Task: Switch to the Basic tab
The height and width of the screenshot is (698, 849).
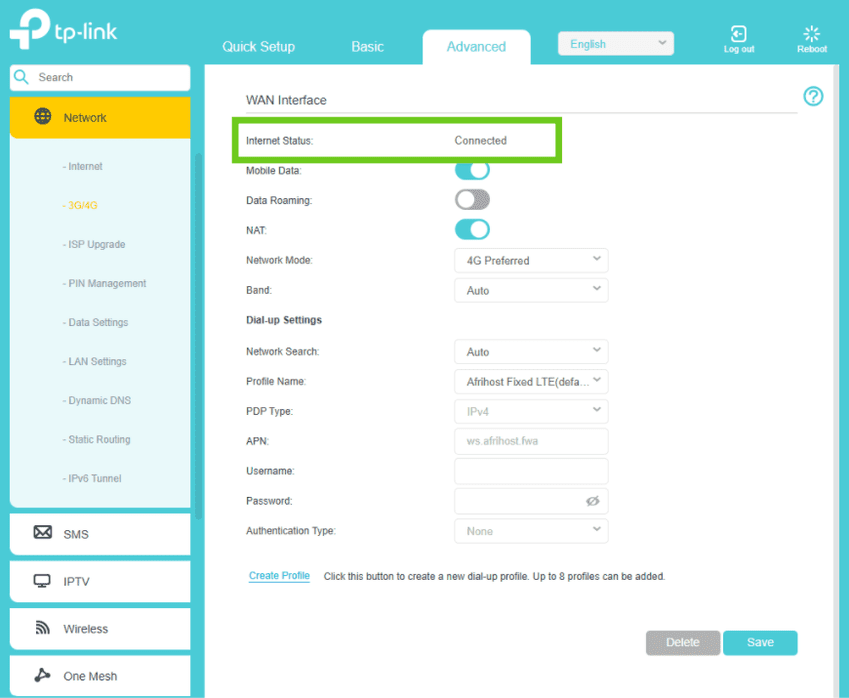Action: (x=367, y=47)
